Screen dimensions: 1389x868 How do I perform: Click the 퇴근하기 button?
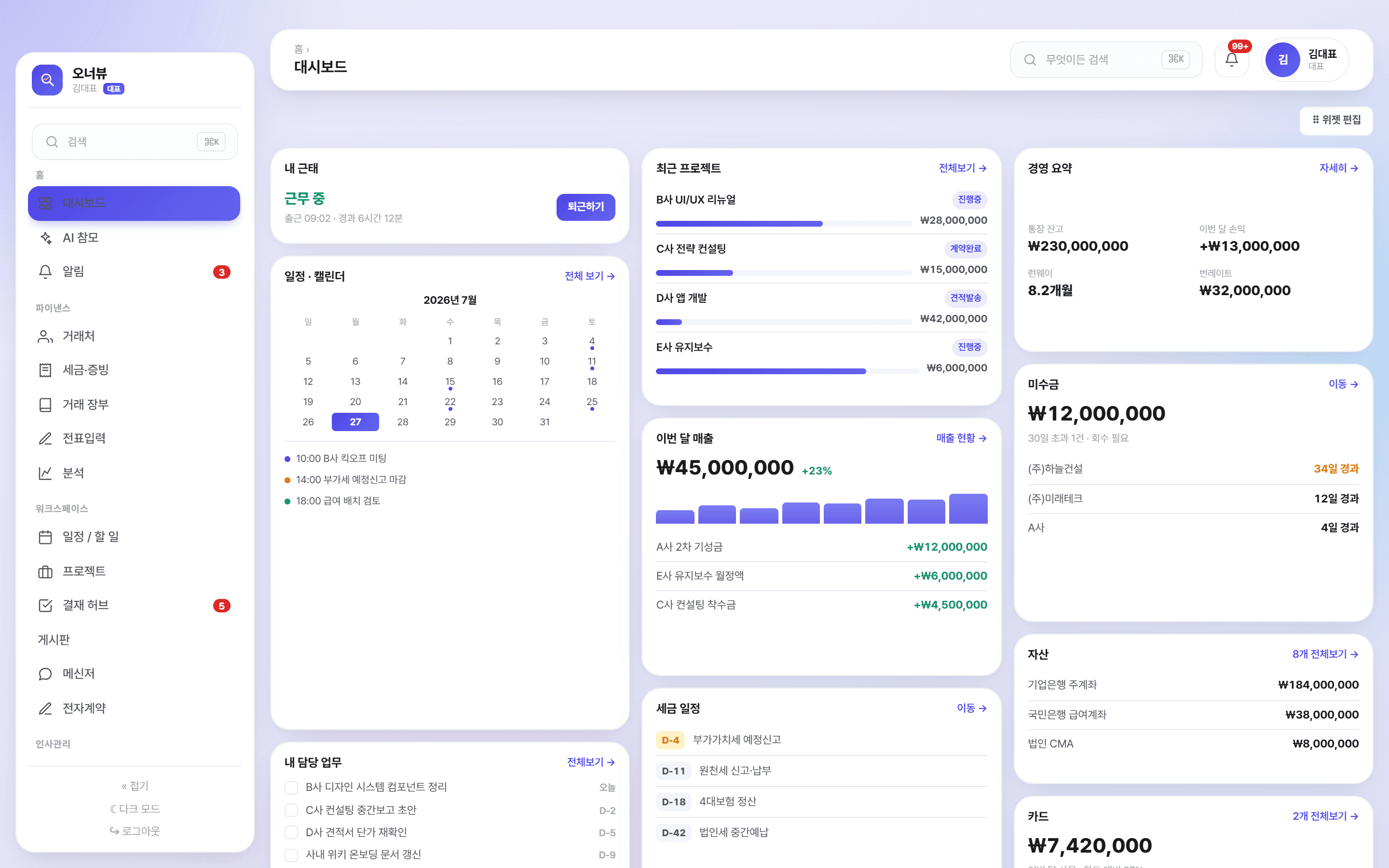pos(586,207)
